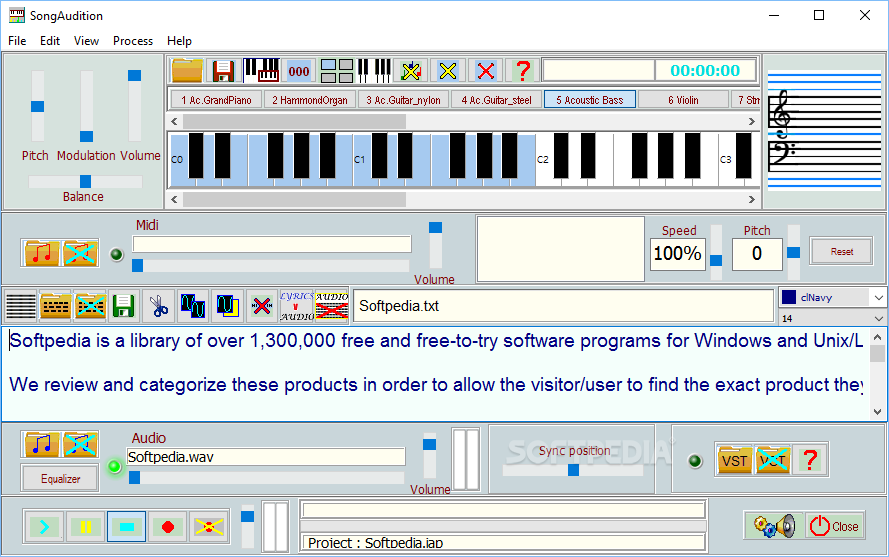The image size is (889, 557).
Task: Load a Midi file with music folder icon
Action: click(x=41, y=253)
